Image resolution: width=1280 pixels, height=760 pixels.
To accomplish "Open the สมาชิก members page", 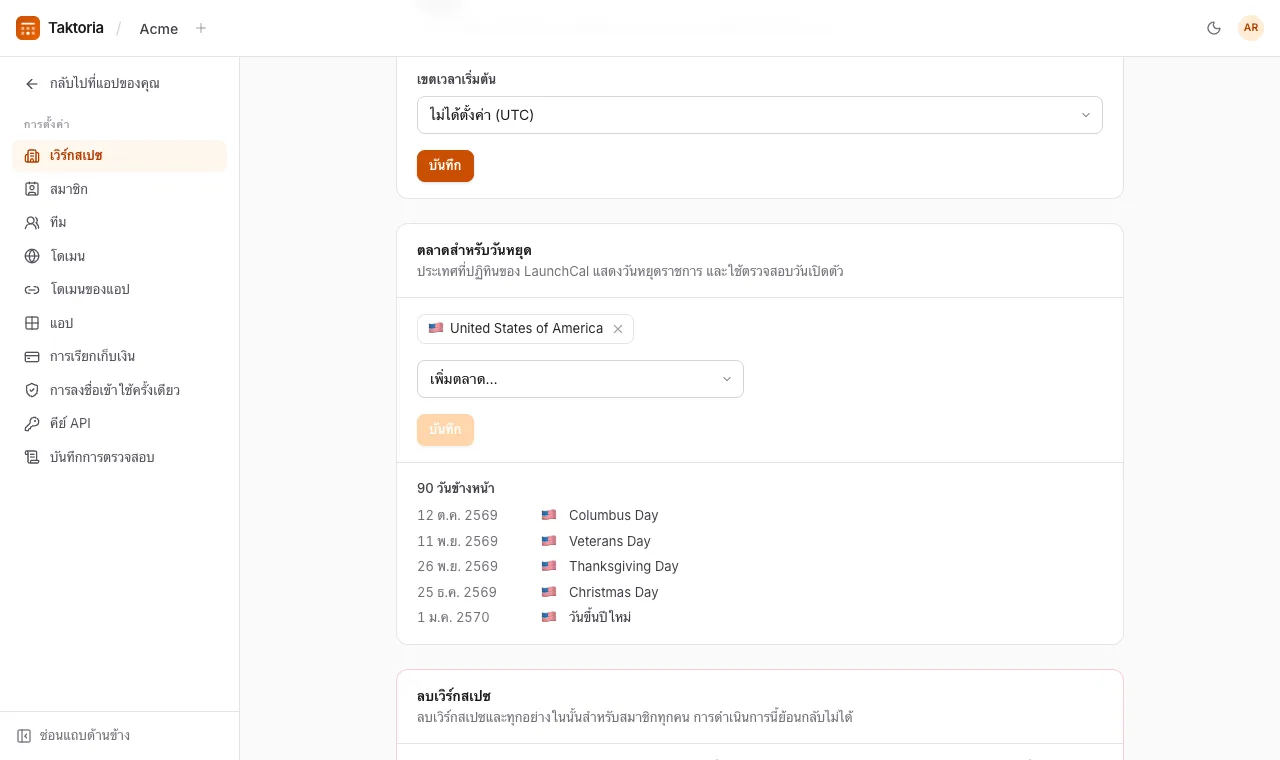I will tap(119, 189).
